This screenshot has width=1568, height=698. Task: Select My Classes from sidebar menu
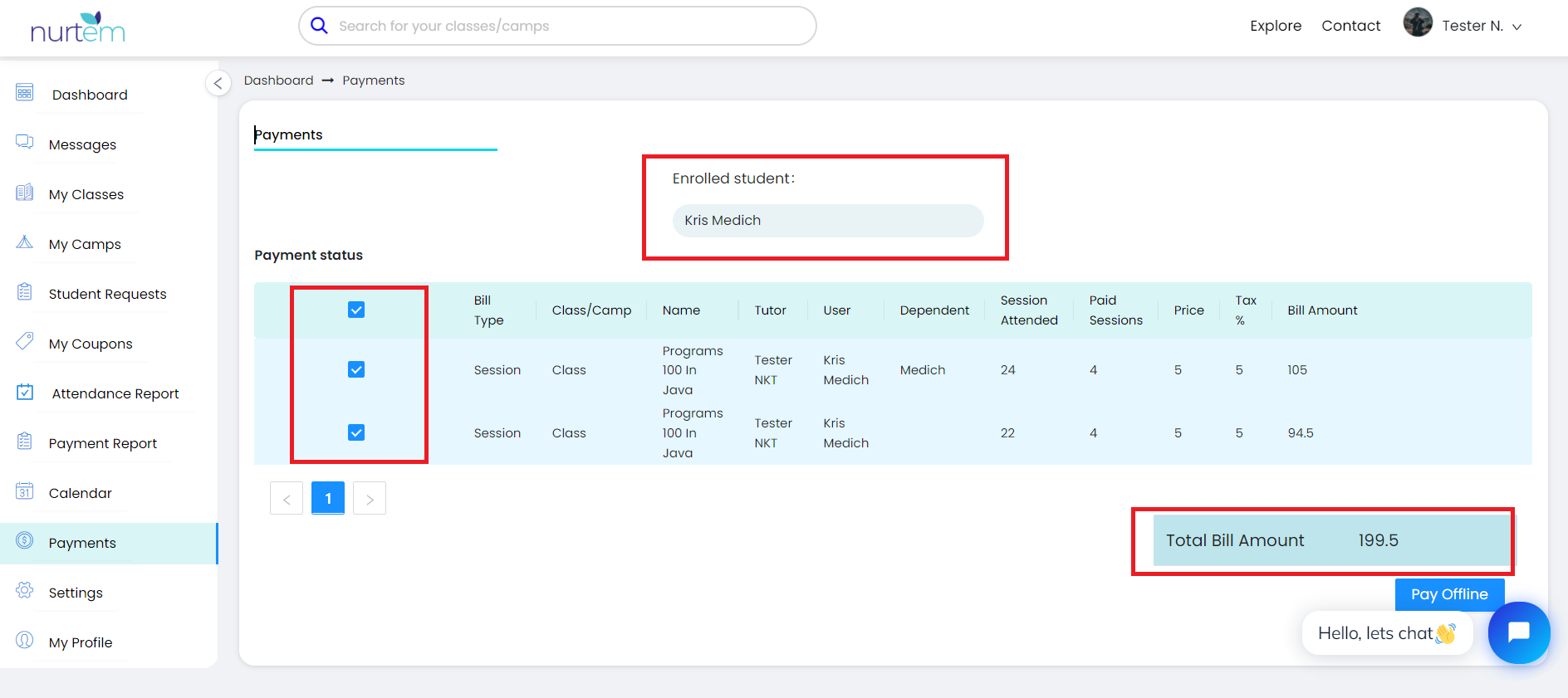[86, 194]
